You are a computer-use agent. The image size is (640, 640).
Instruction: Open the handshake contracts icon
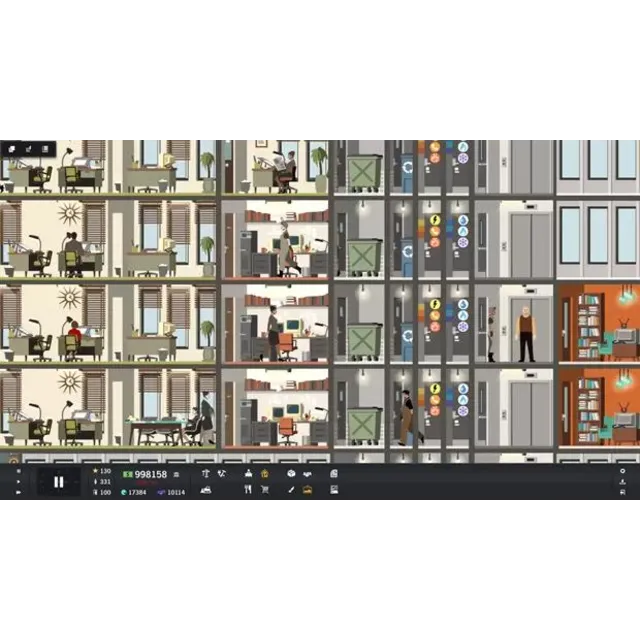click(307, 474)
